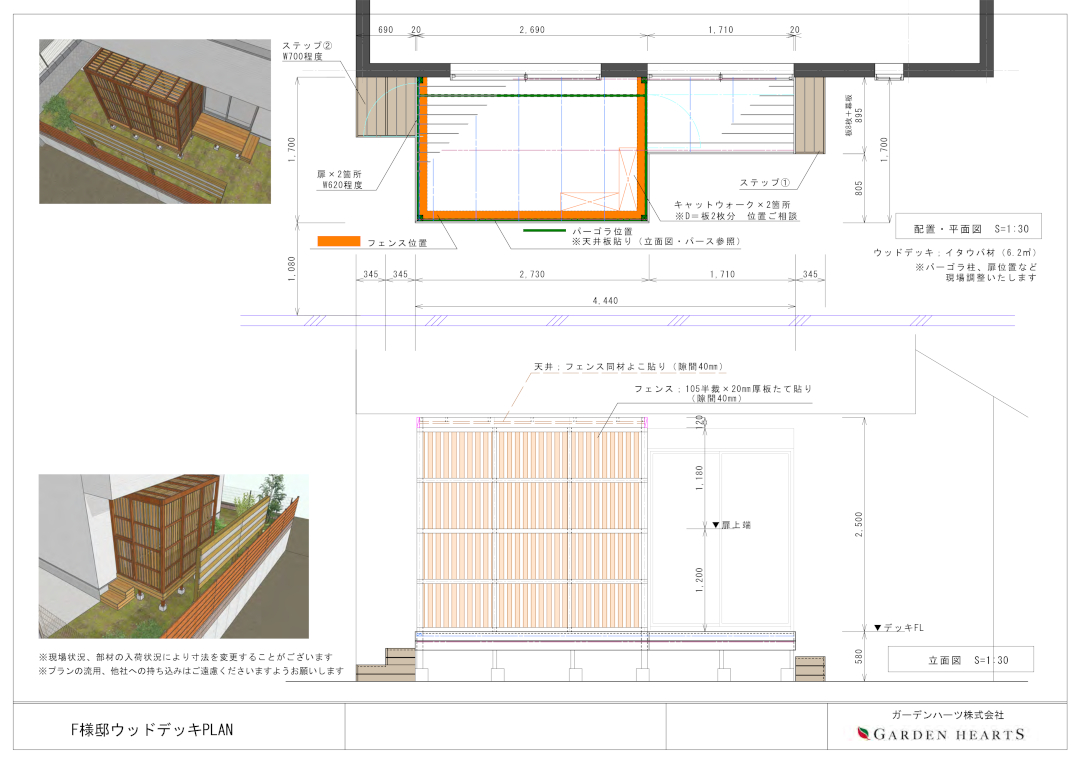Switch to the F様邸ウッドデッキPLAN title tab

(150, 727)
